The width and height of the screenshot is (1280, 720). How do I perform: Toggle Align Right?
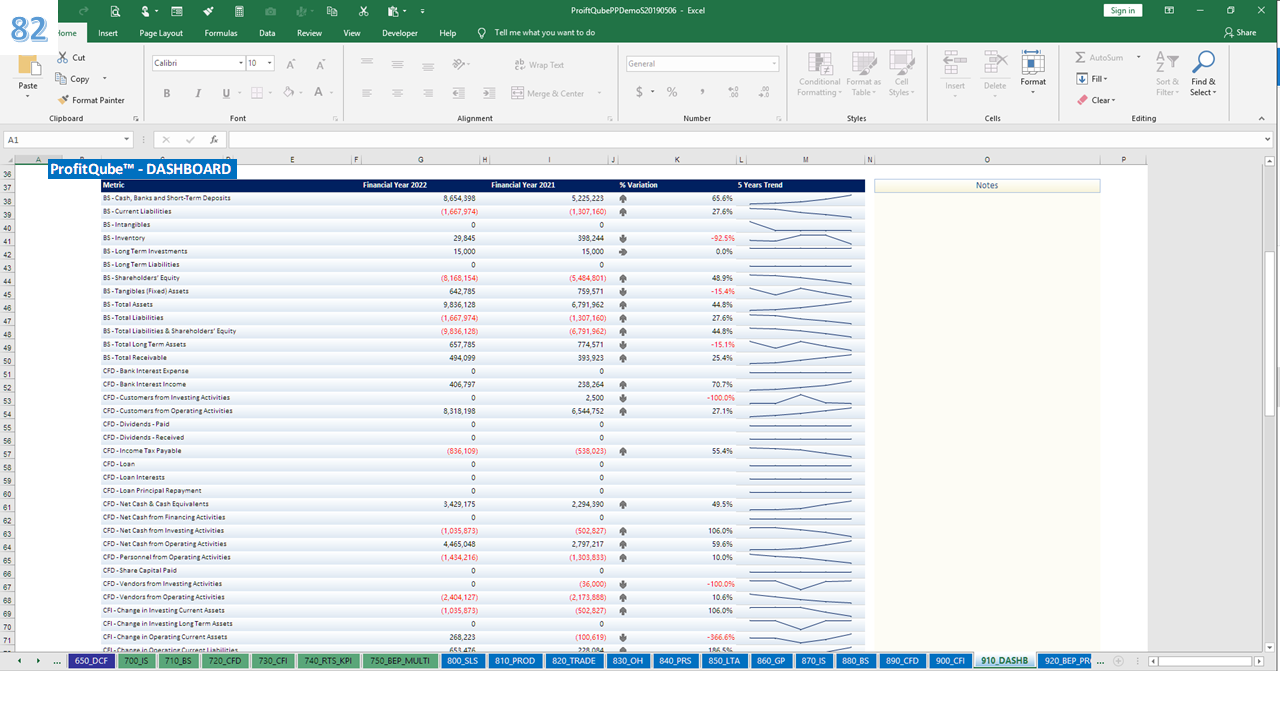click(428, 93)
